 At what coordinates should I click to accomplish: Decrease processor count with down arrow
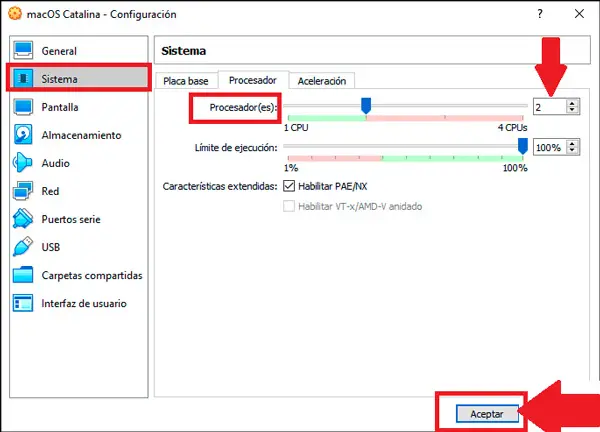[572, 110]
